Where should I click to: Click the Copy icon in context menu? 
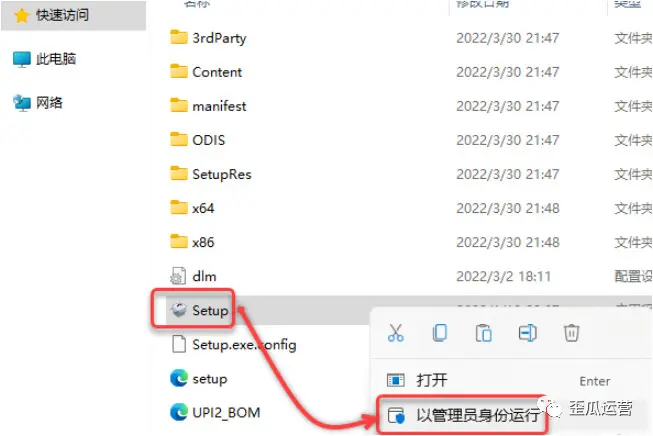tap(439, 333)
